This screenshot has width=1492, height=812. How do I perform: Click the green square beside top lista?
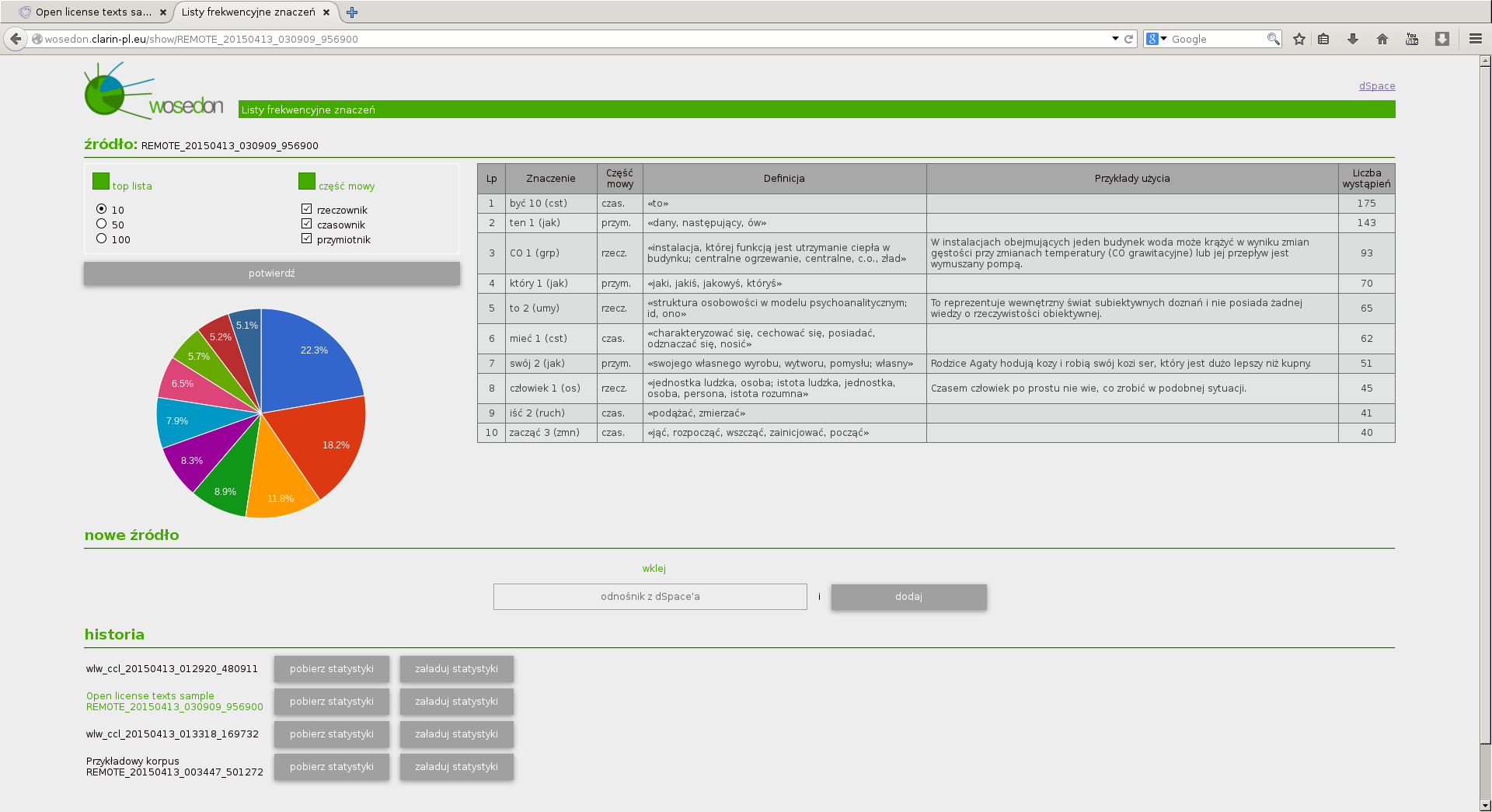(x=101, y=181)
